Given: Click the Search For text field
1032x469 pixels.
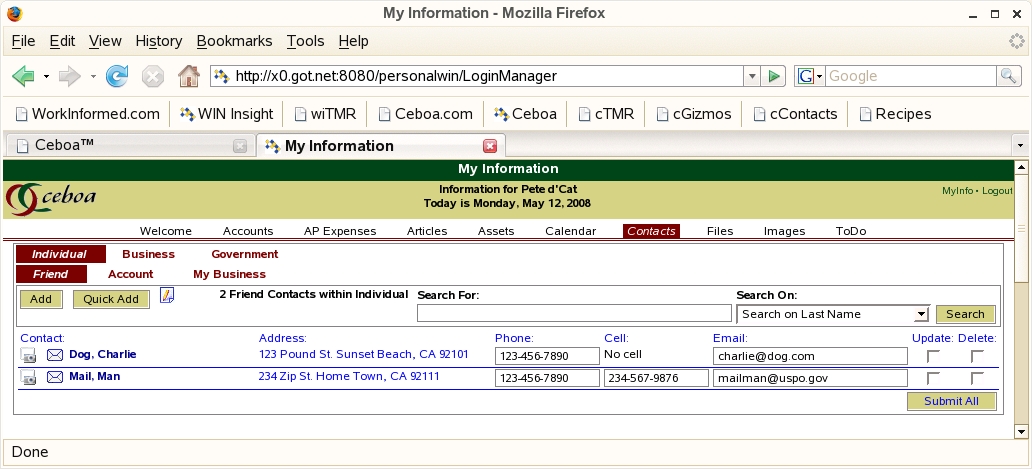Looking at the screenshot, I should point(574,314).
